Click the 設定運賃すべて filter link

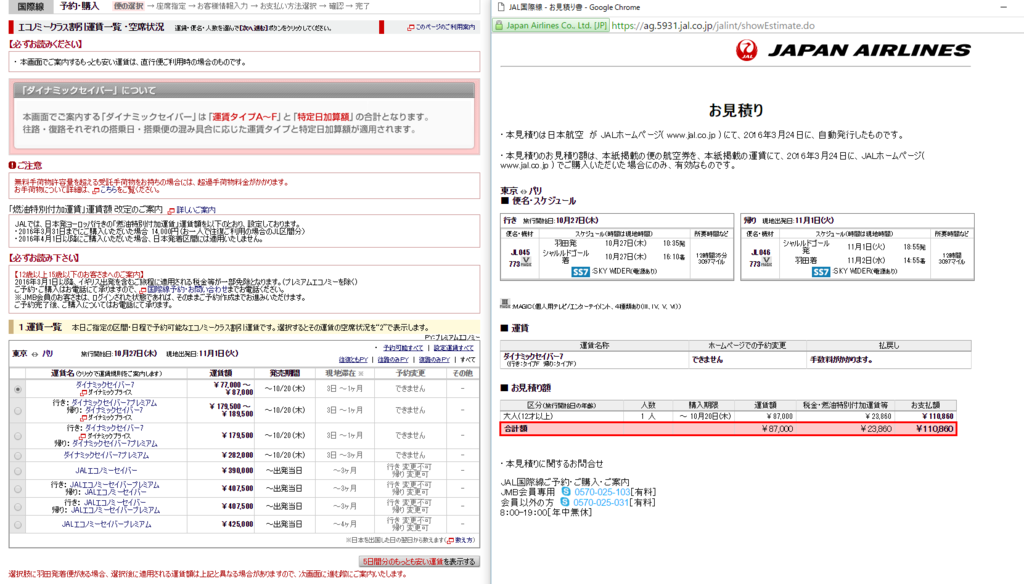click(x=454, y=348)
